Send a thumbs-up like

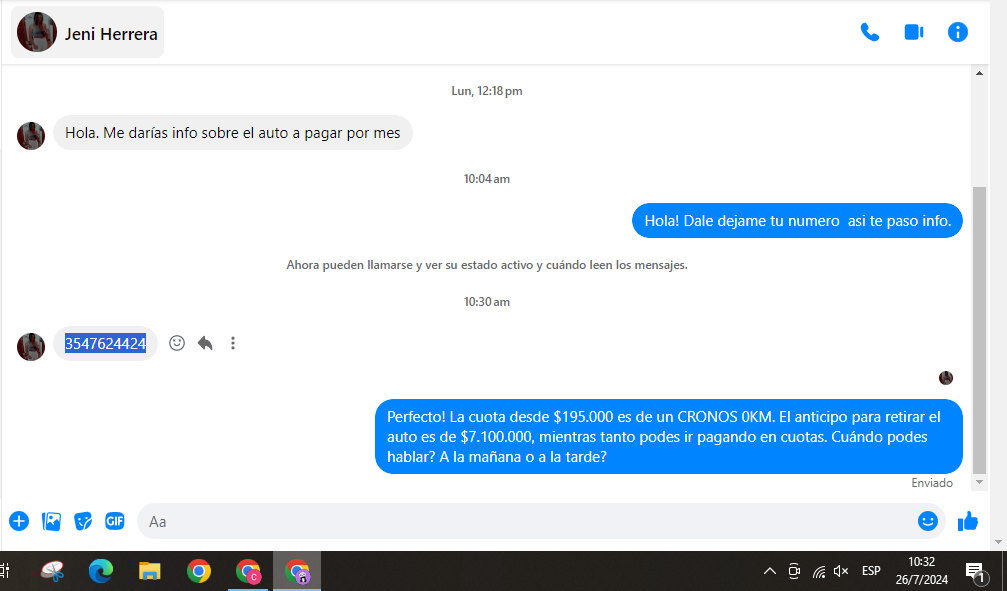[968, 521]
